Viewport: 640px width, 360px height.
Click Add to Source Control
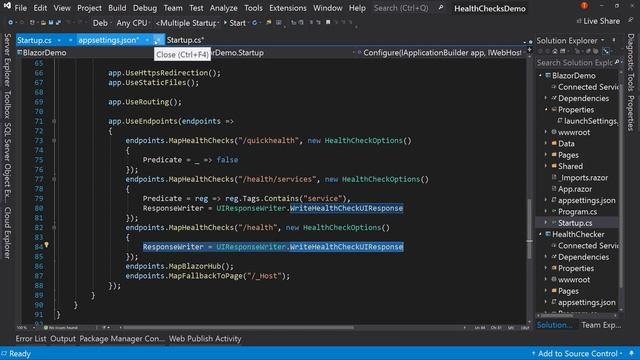click(577, 353)
